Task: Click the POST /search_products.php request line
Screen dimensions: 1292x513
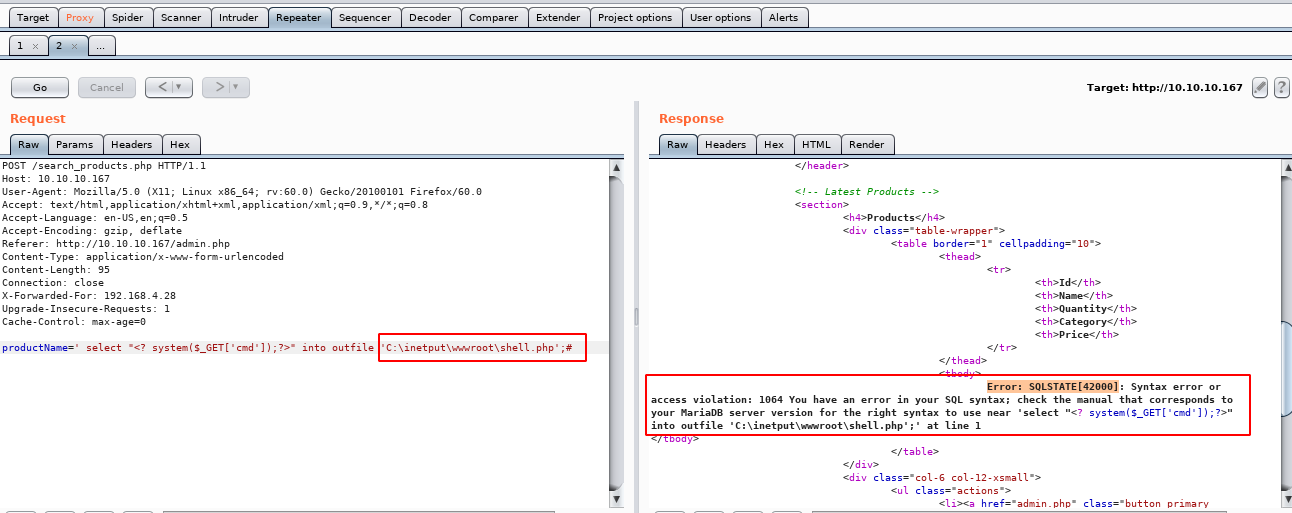Action: coord(104,166)
